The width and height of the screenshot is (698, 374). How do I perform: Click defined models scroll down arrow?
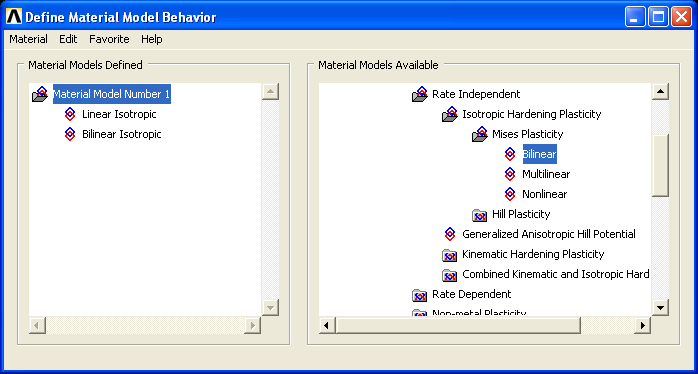[270, 307]
